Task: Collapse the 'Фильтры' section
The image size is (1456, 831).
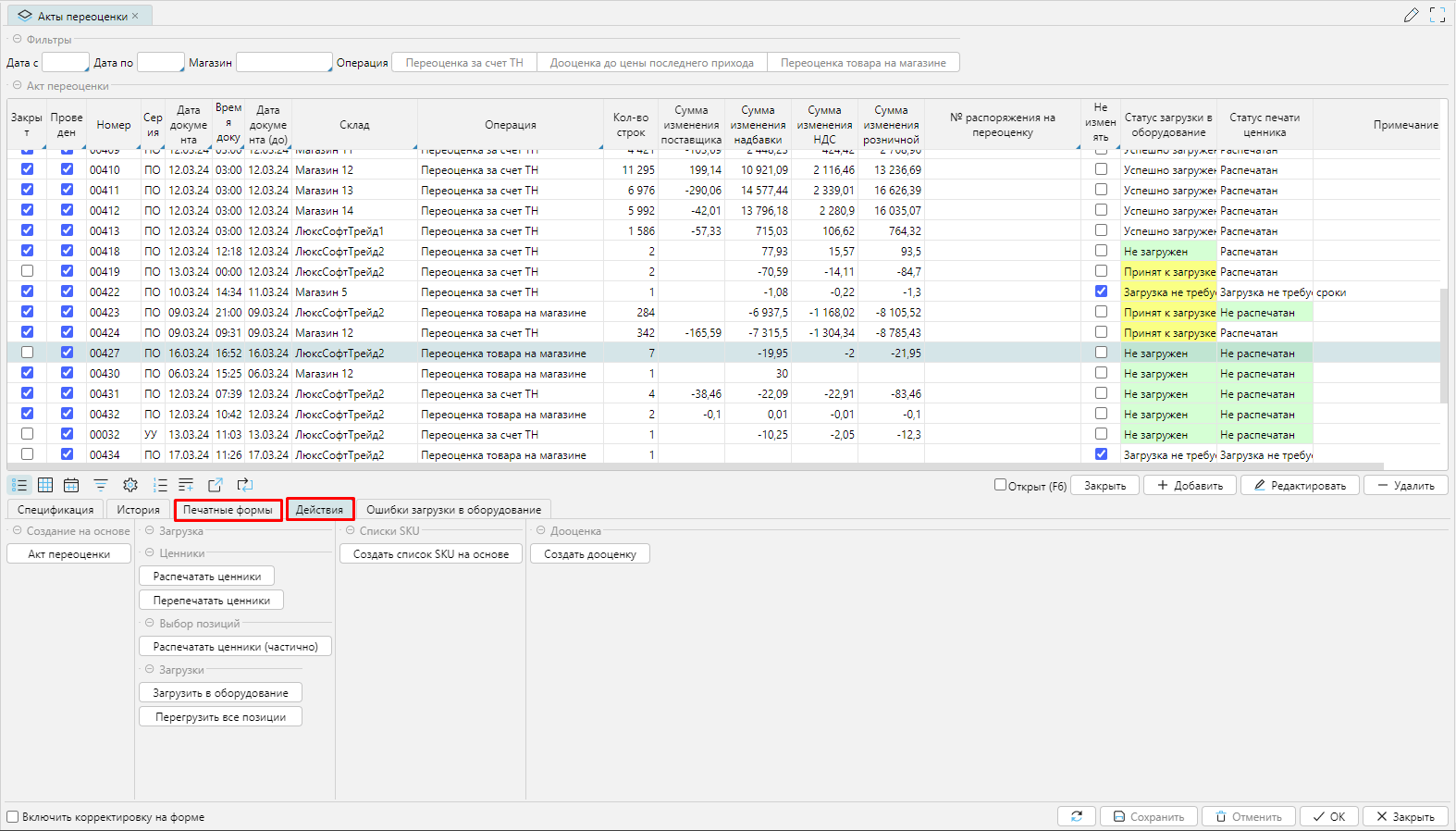Action: click(17, 39)
